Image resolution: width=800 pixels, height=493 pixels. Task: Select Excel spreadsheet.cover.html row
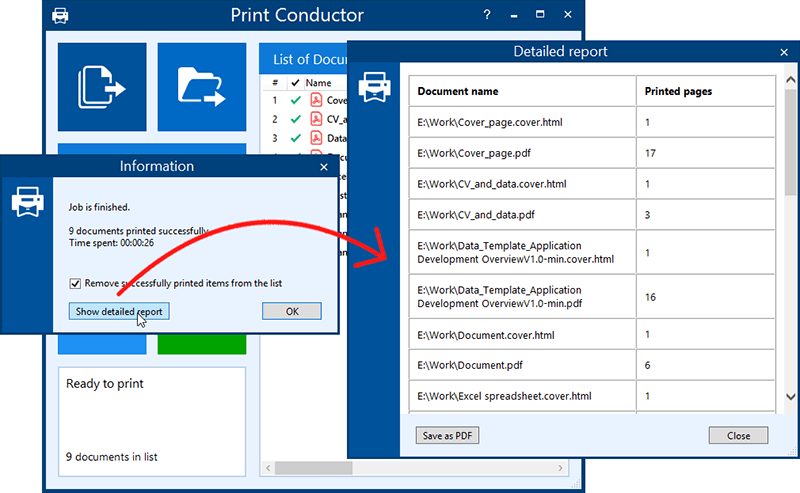[592, 396]
